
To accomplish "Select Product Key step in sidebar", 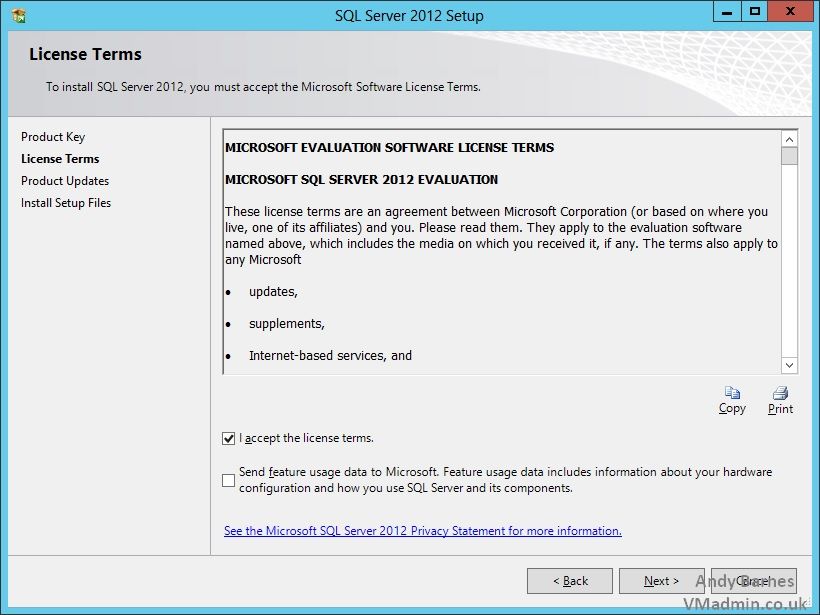I will tap(53, 137).
